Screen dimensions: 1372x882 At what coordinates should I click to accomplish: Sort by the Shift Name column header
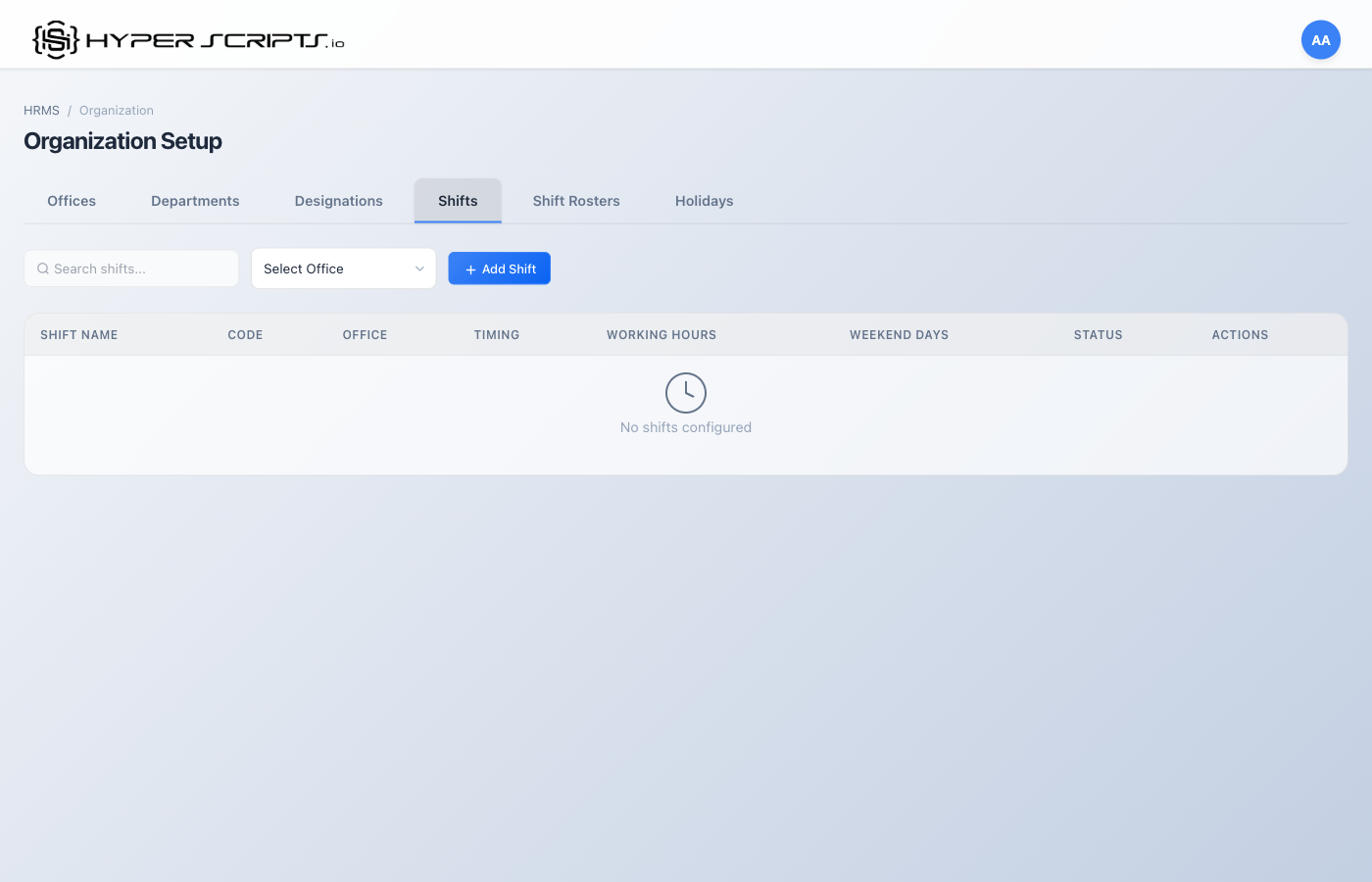click(x=78, y=334)
